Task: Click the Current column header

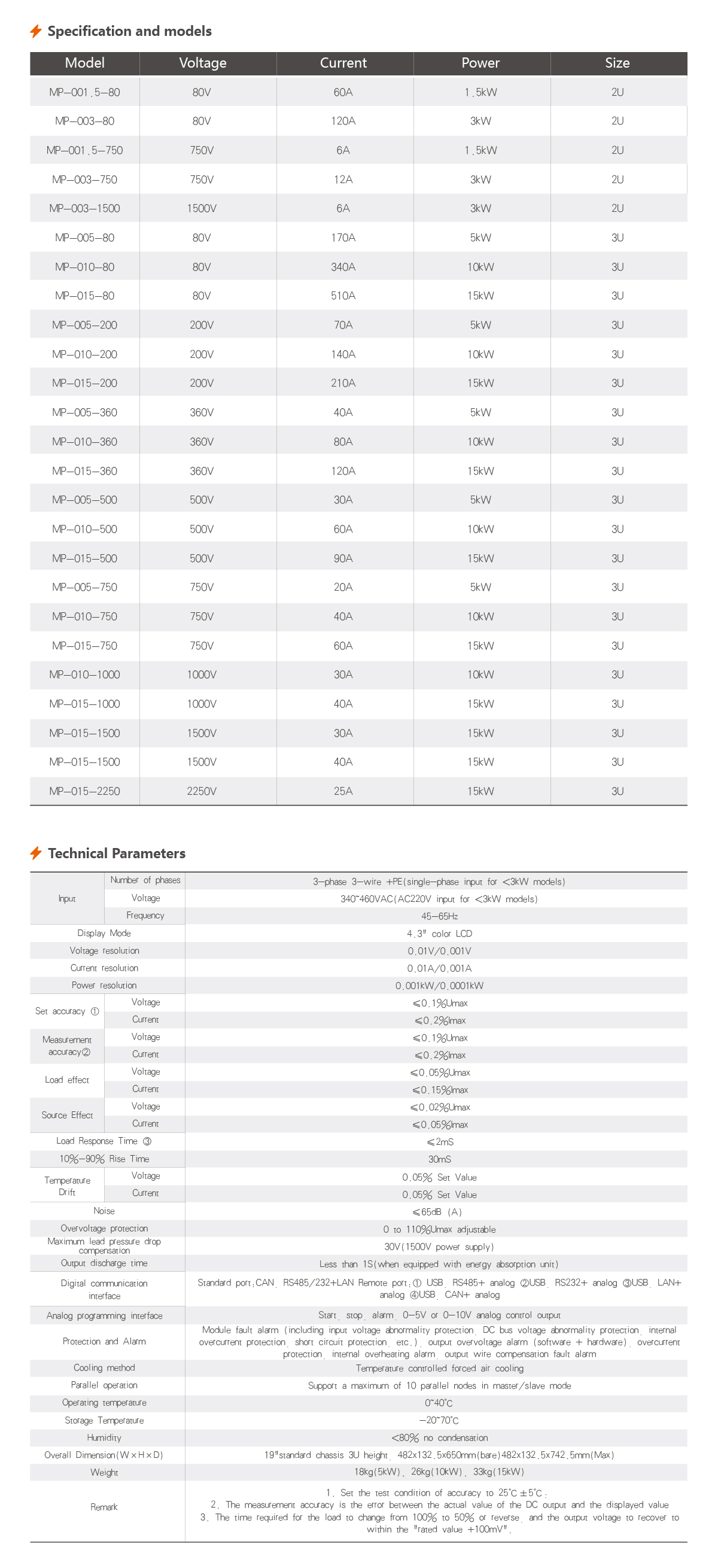Action: tap(343, 63)
